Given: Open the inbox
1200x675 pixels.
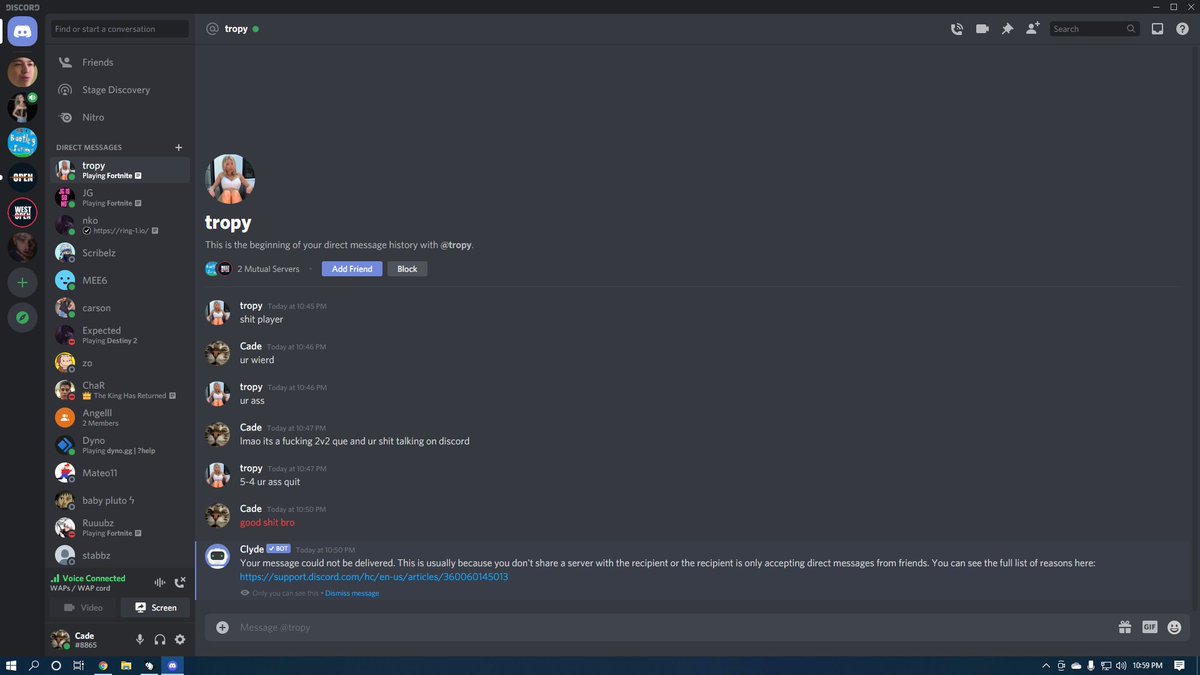Looking at the screenshot, I should point(1157,29).
